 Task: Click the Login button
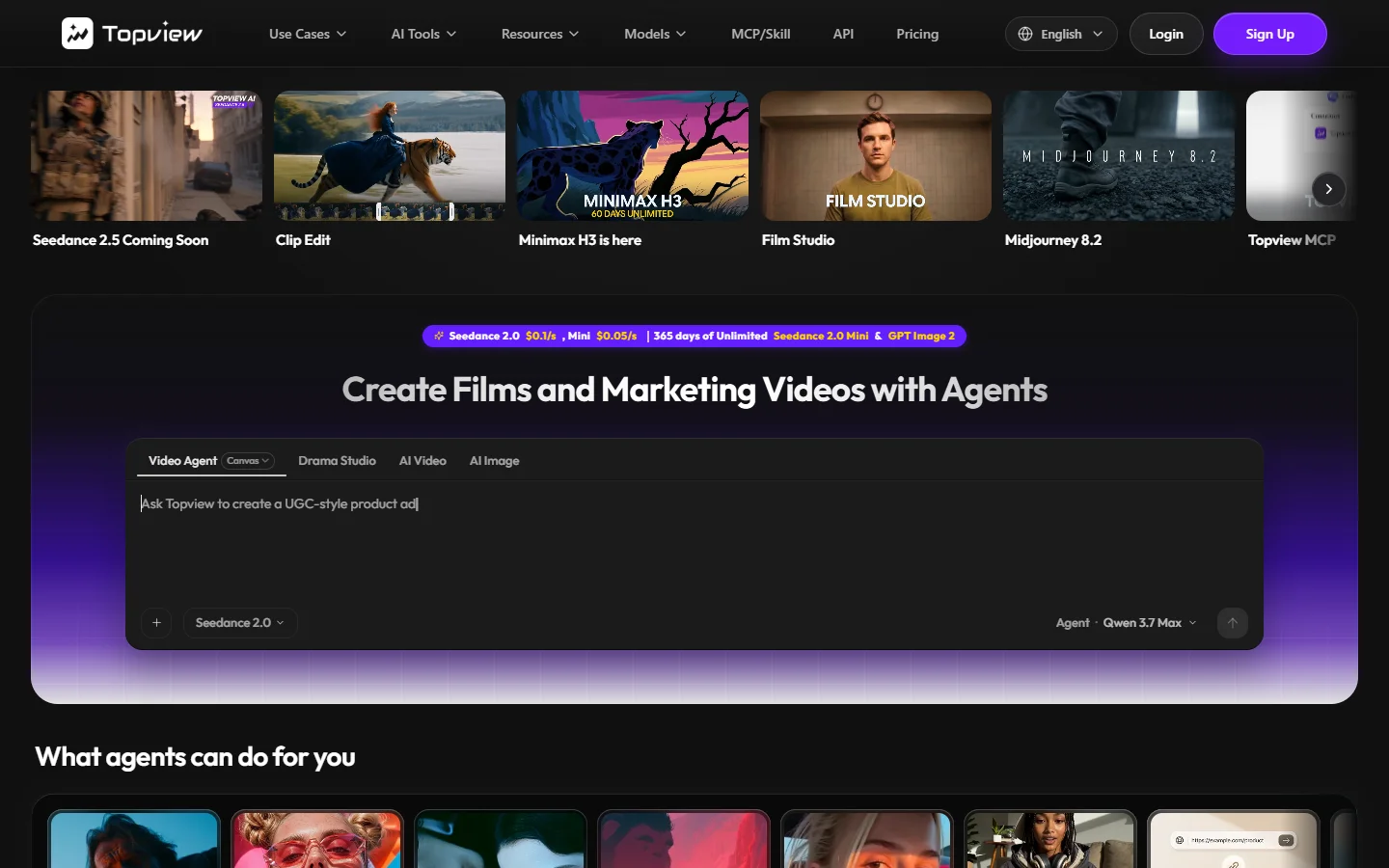point(1166,34)
